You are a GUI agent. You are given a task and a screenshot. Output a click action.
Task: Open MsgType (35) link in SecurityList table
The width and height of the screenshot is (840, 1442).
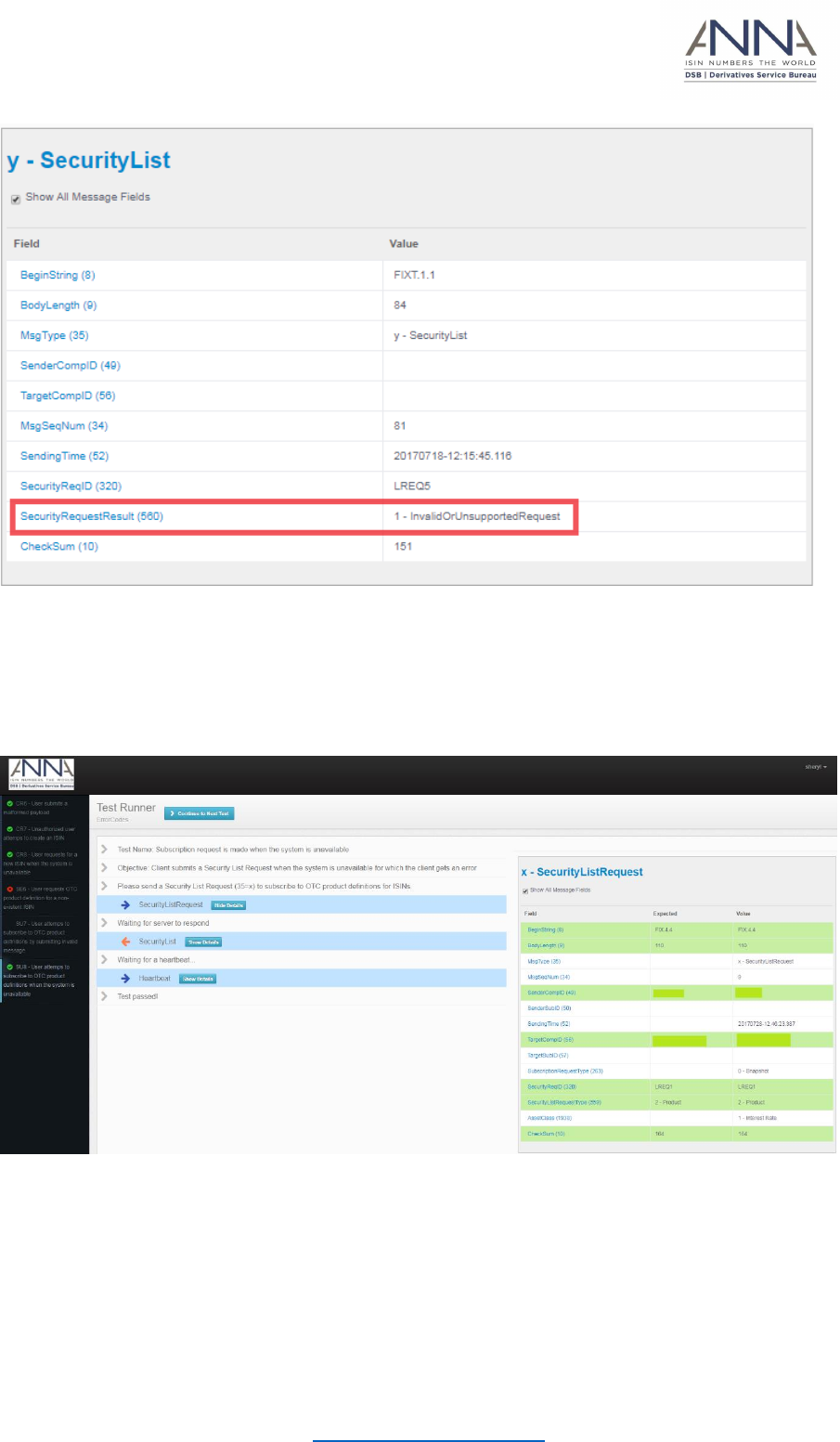(x=55, y=335)
